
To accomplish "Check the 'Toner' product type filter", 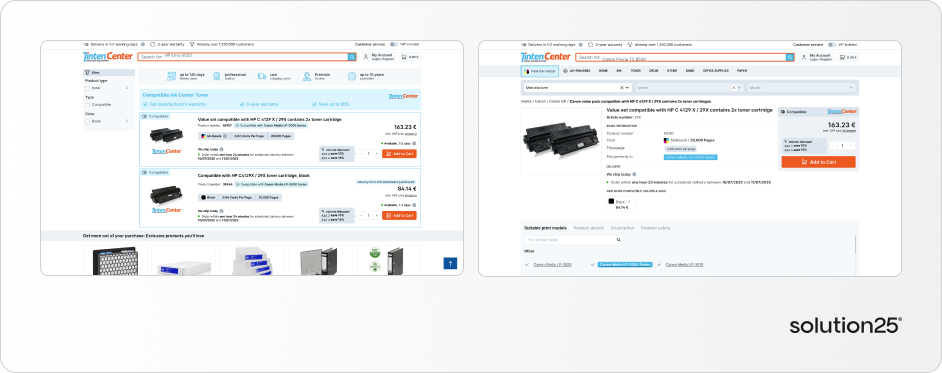I will point(88,88).
